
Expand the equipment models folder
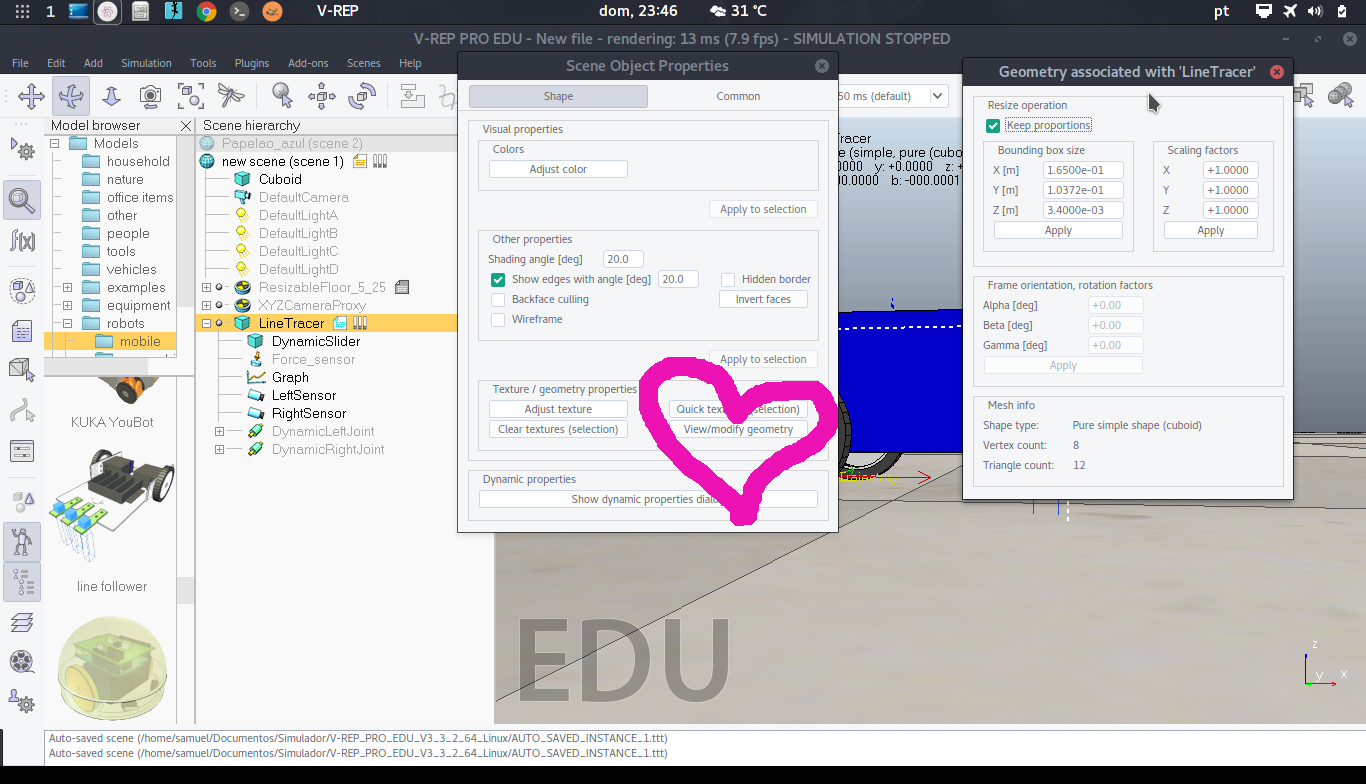(x=67, y=305)
